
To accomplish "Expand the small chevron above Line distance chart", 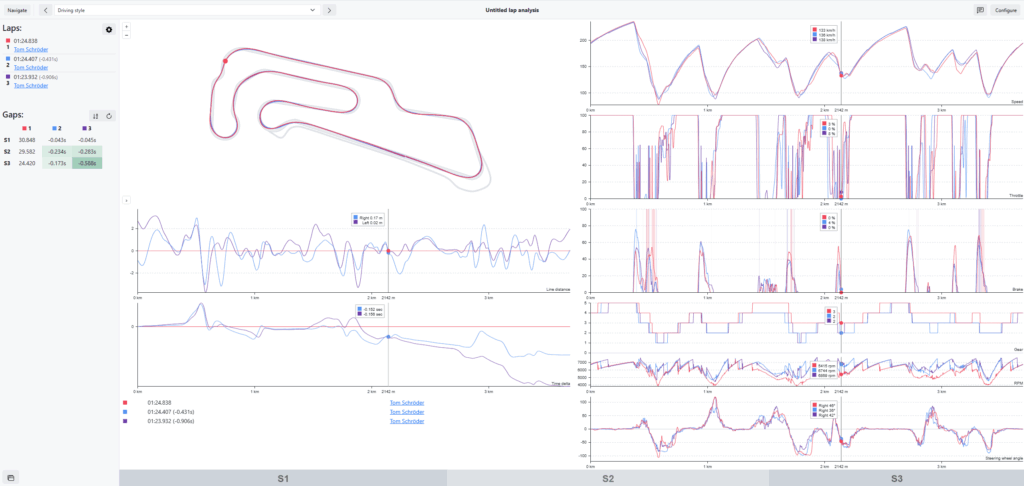I will click(x=127, y=201).
